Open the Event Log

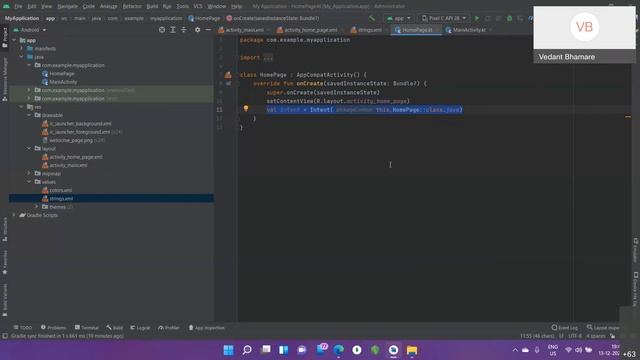(564, 328)
